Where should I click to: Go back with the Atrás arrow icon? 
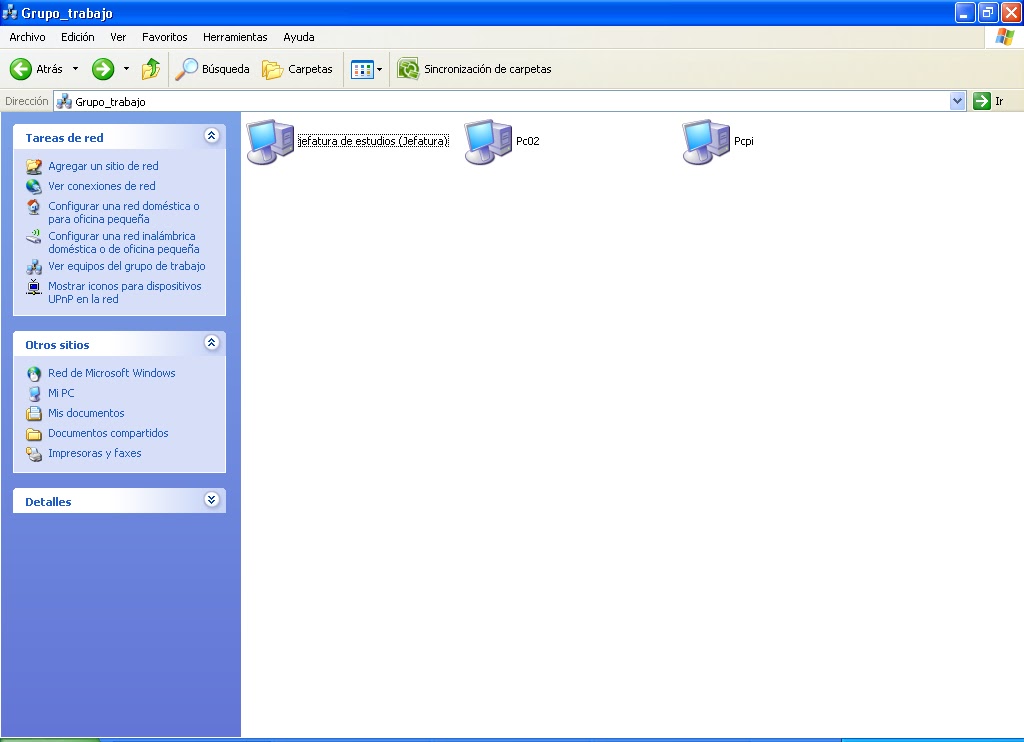[21, 69]
